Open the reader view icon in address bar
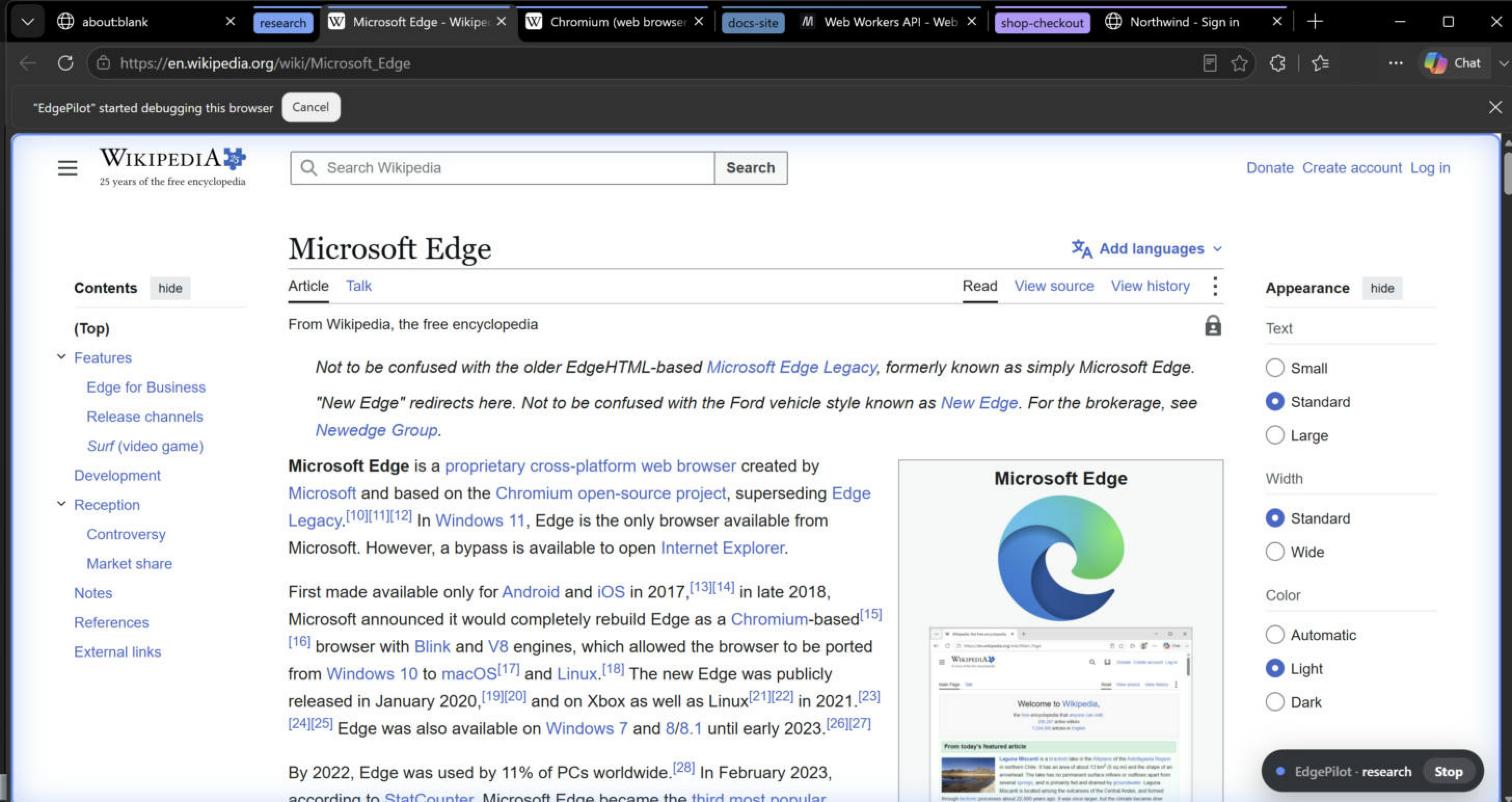The image size is (1512, 802). pos(1210,63)
